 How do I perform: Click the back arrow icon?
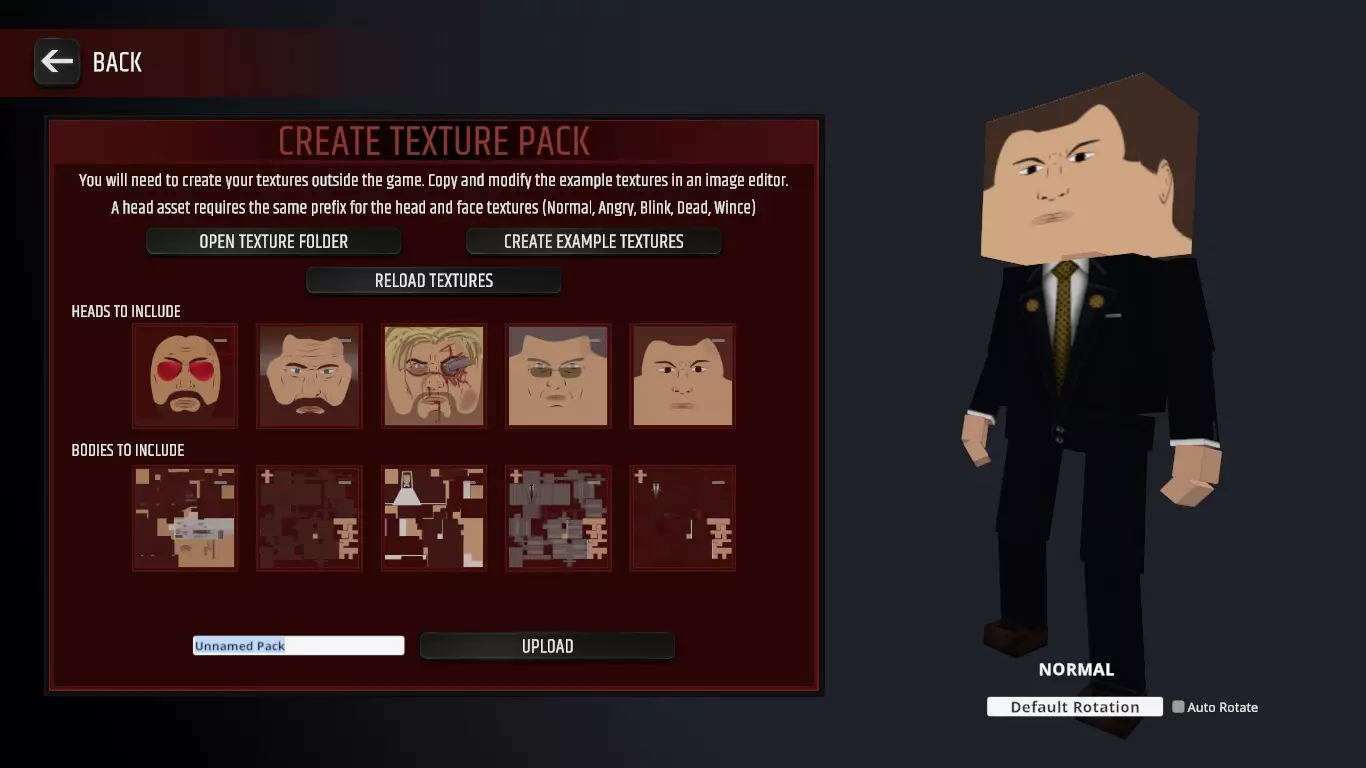click(57, 62)
